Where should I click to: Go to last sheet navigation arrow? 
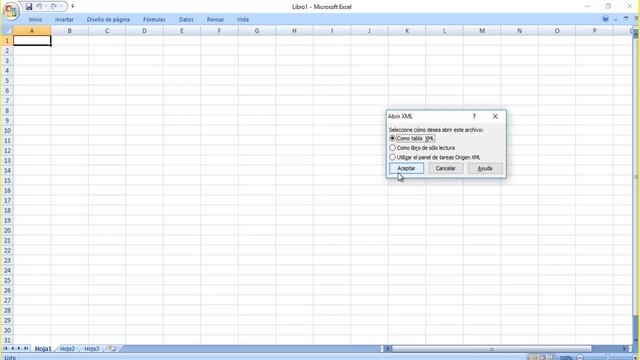tap(26, 348)
